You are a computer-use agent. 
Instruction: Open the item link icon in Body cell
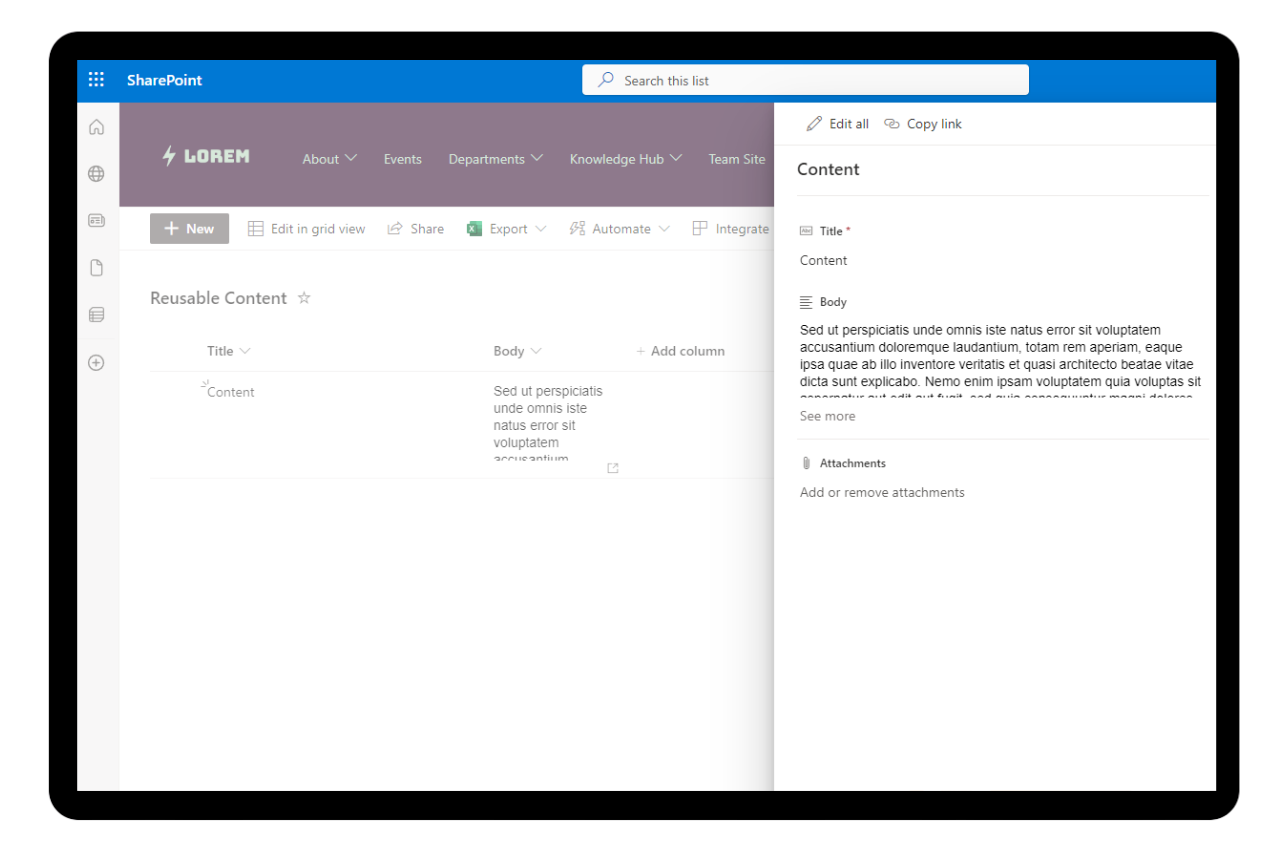(613, 468)
